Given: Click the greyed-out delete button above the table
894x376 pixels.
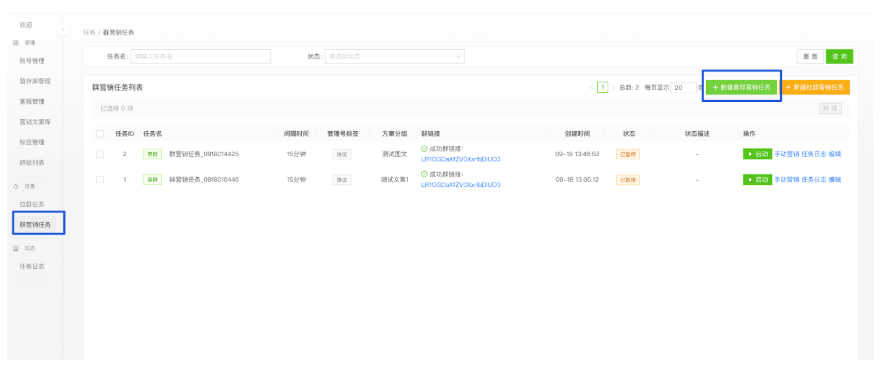Looking at the screenshot, I should [830, 108].
